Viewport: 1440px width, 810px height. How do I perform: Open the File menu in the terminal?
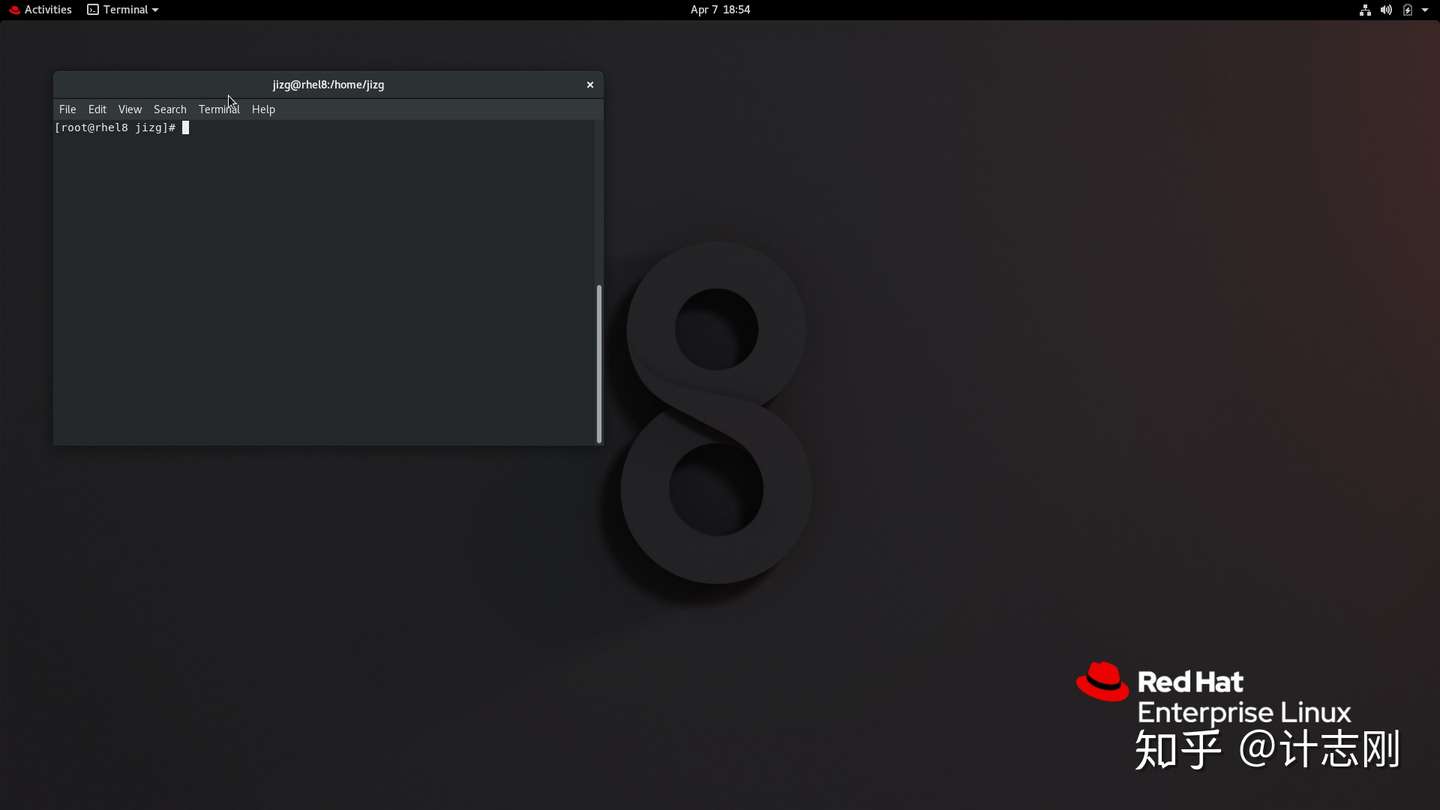click(x=67, y=109)
